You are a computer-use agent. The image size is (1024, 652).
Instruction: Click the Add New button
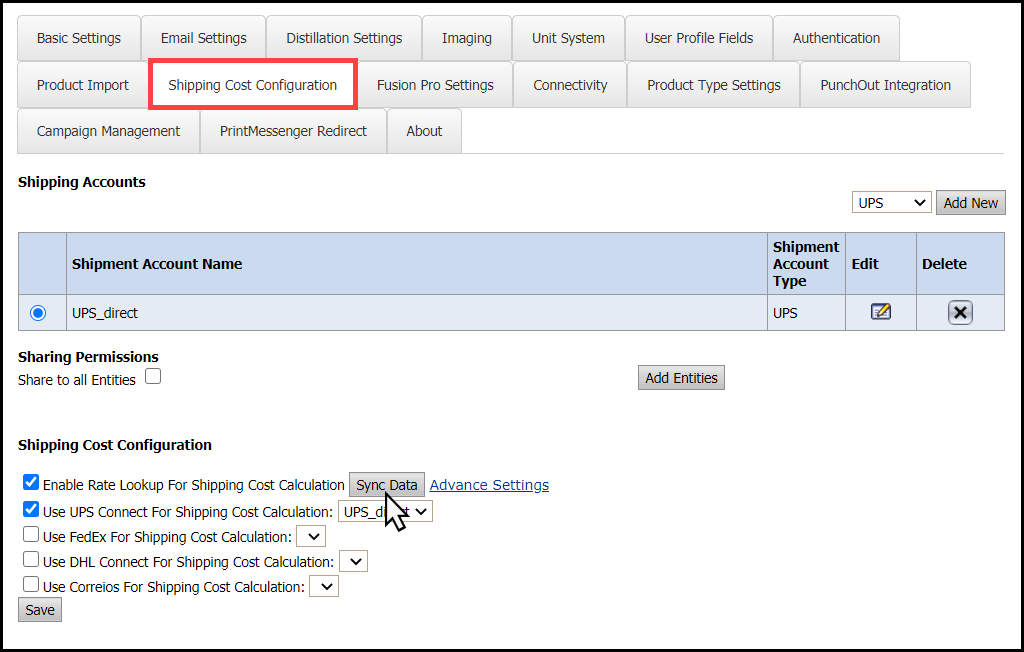[x=970, y=203]
